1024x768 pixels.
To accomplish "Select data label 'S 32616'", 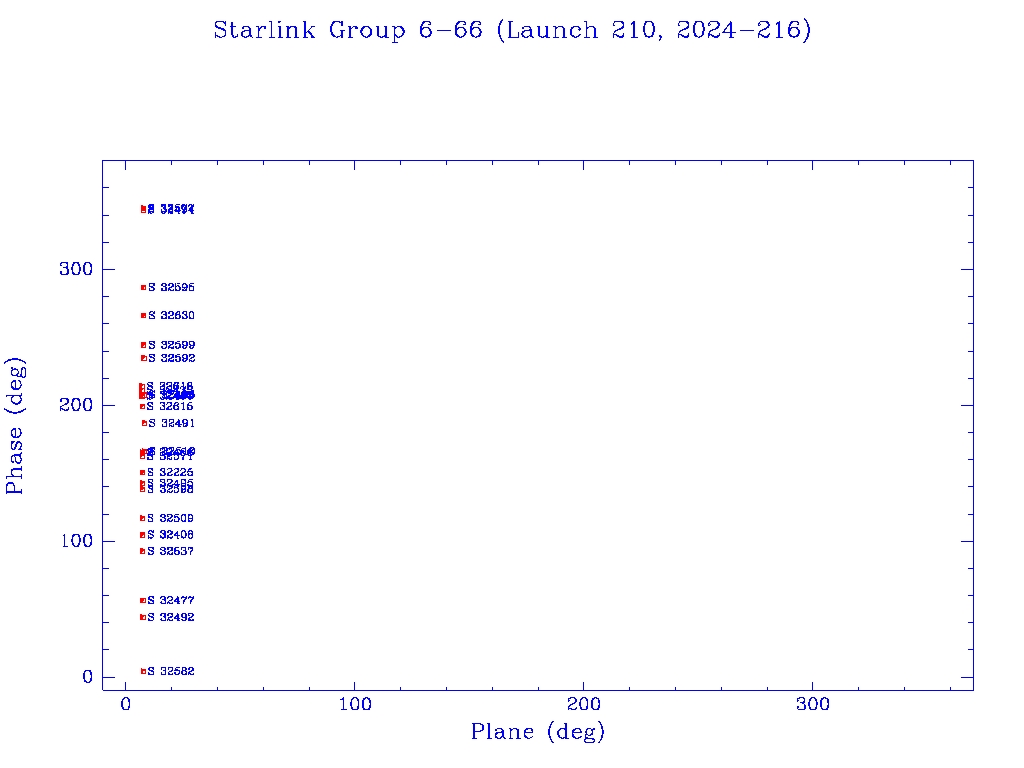I will coord(170,406).
